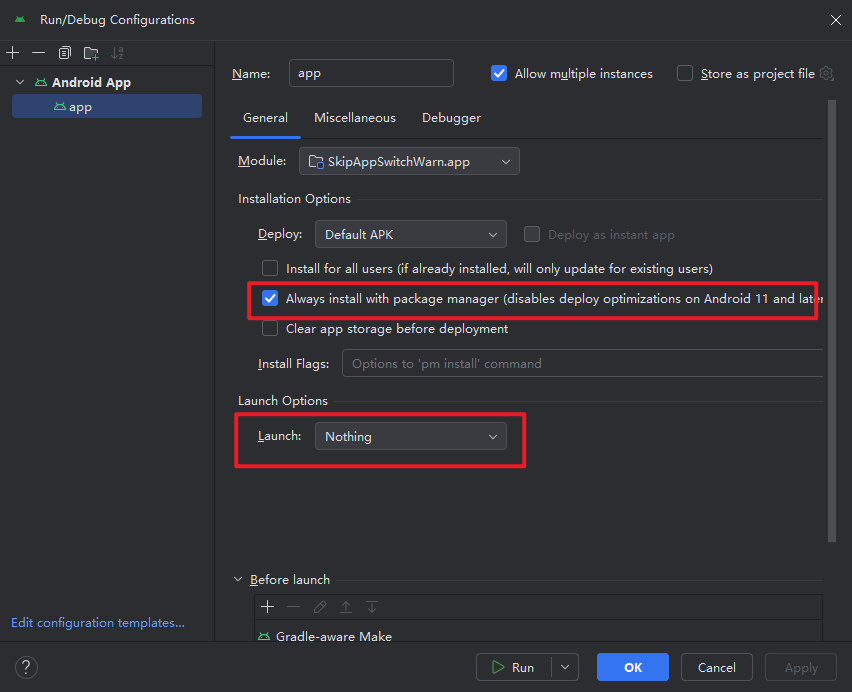Switch to the Debugger tab

pyautogui.click(x=451, y=118)
